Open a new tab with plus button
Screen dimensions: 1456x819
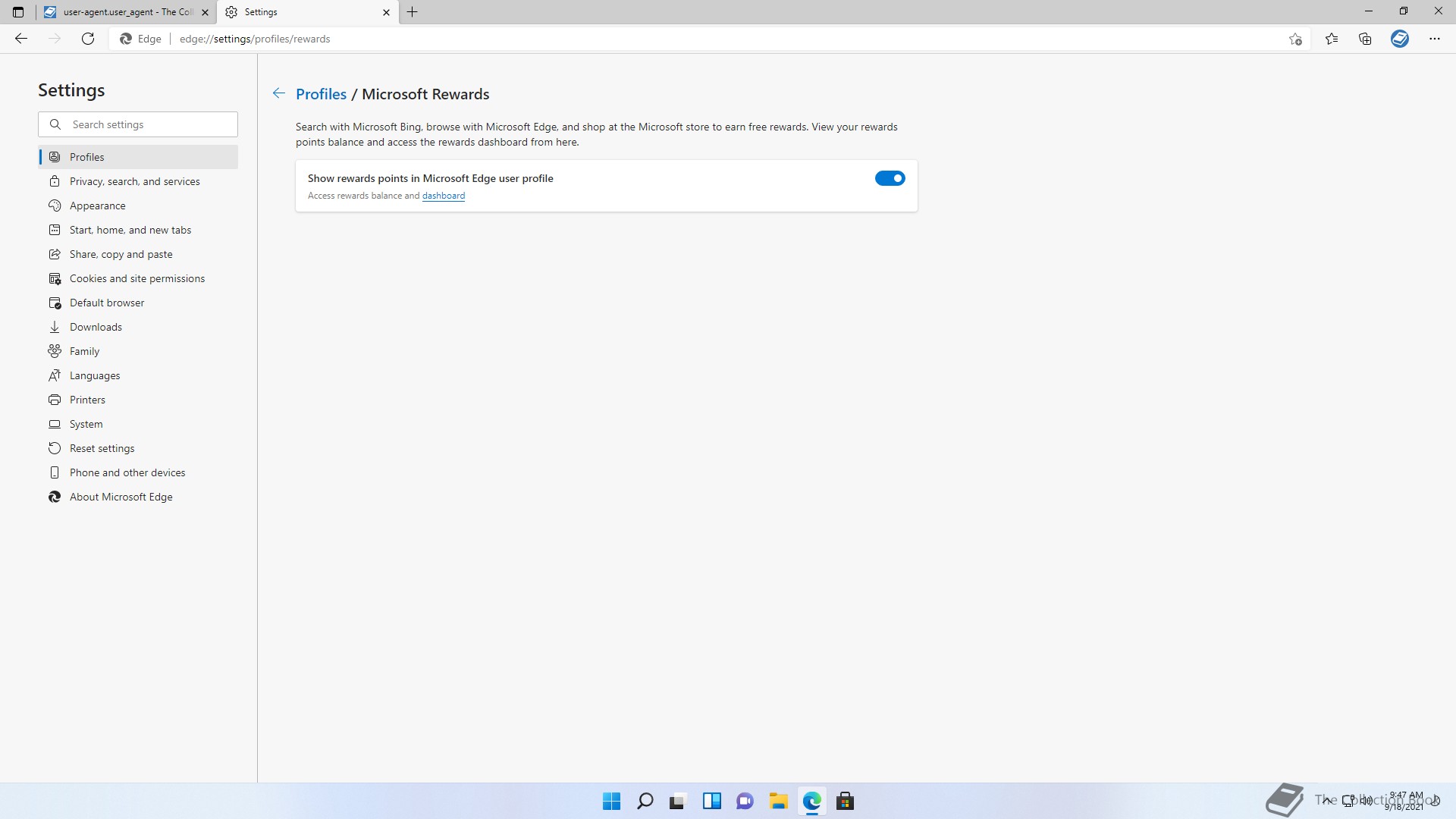point(413,12)
